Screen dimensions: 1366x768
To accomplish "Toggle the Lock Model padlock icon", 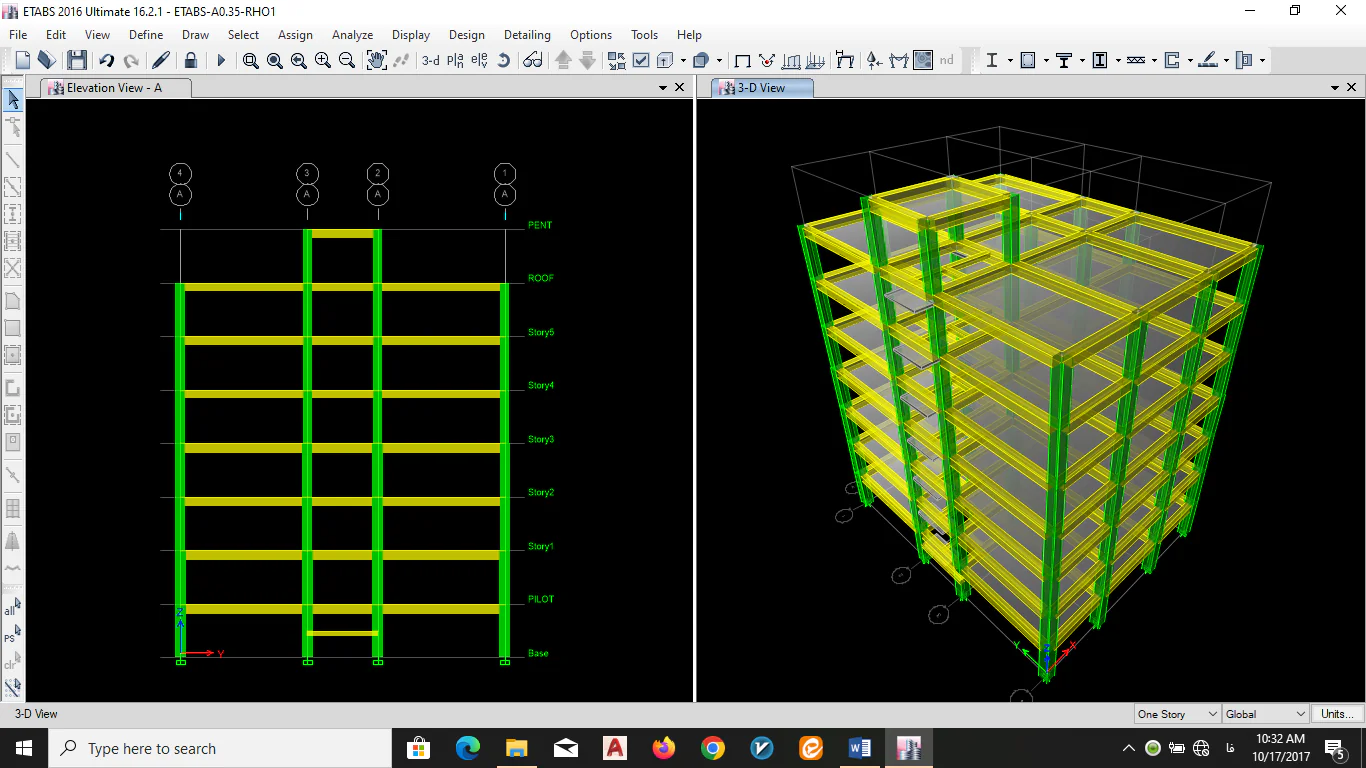I will click(190, 60).
